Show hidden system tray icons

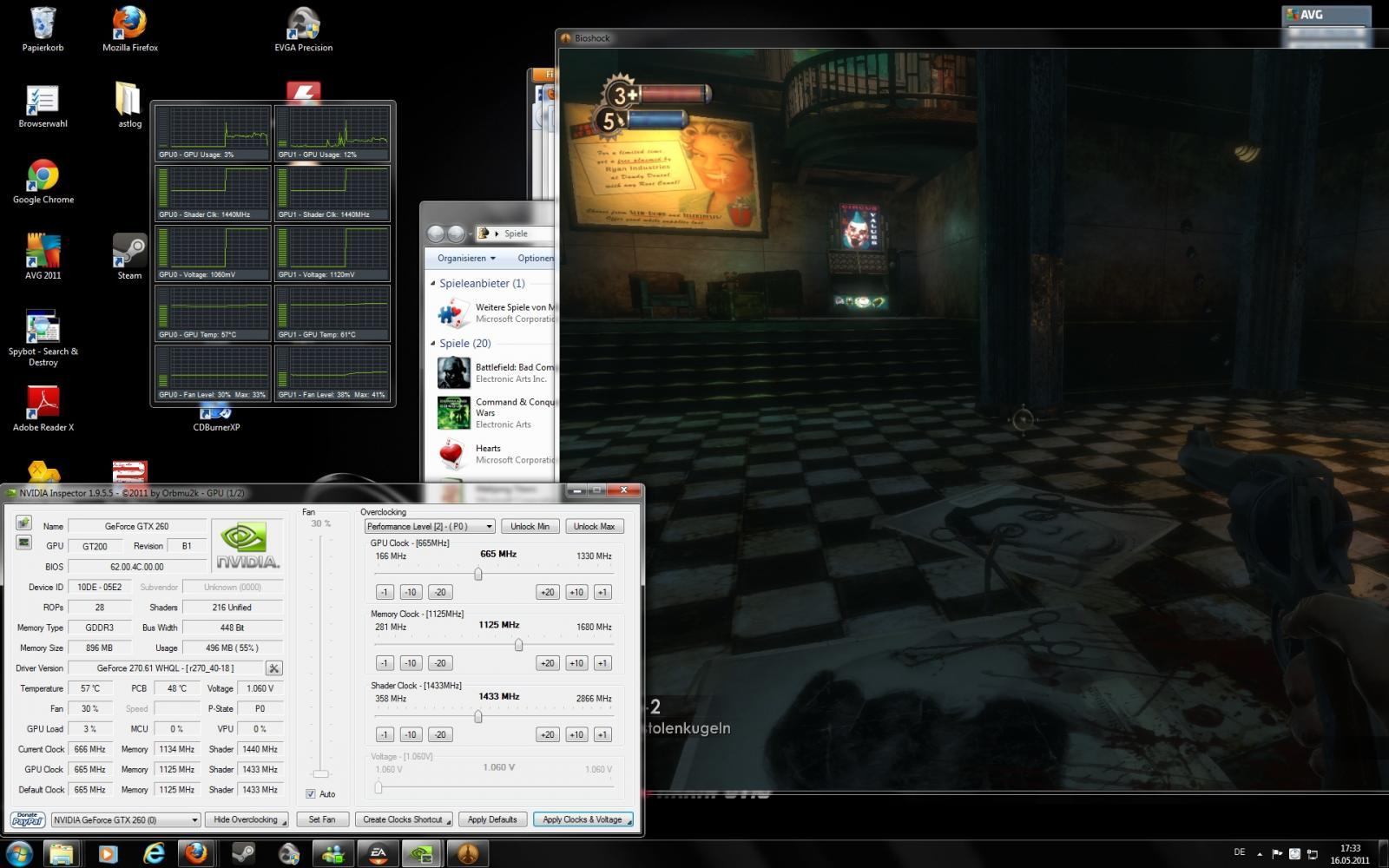tap(1260, 854)
